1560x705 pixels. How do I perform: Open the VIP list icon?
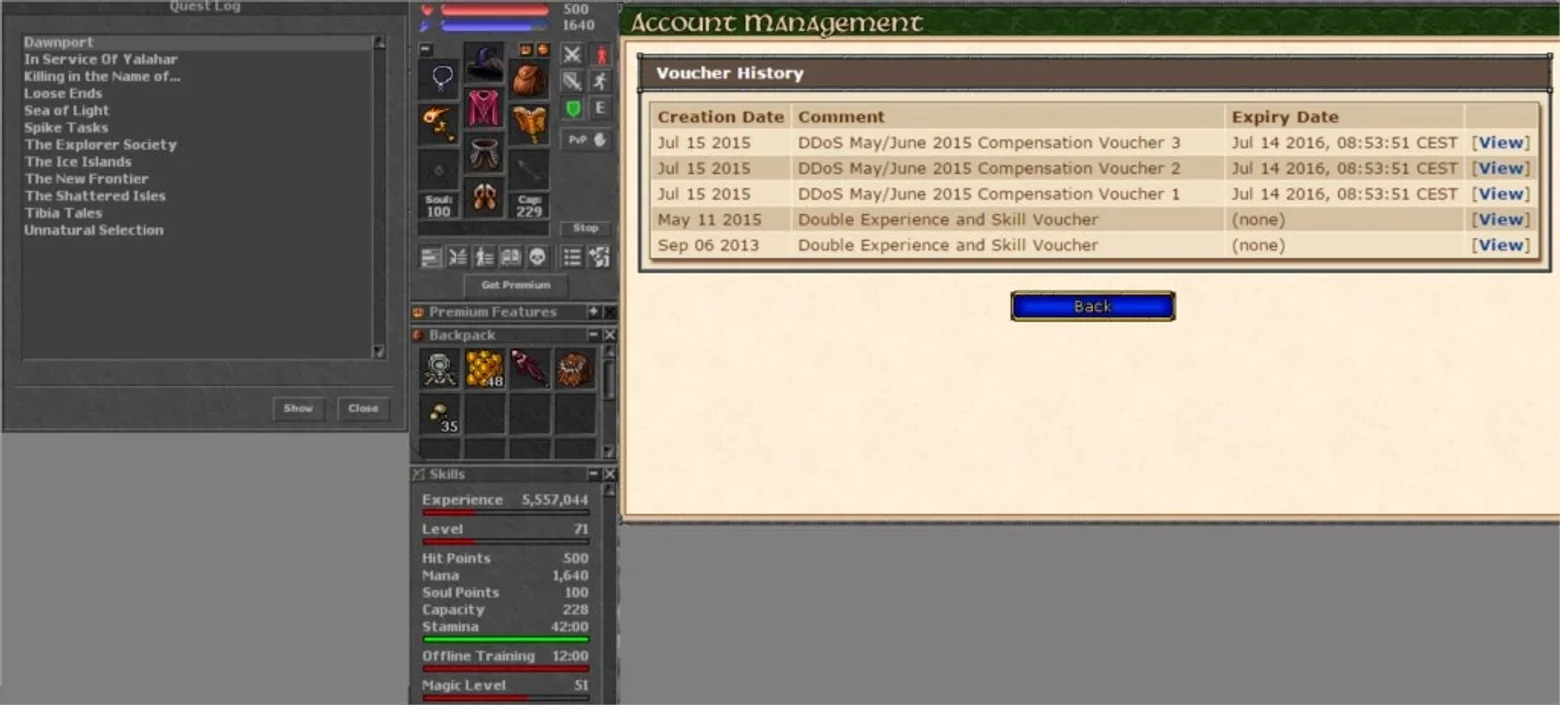(x=485, y=257)
